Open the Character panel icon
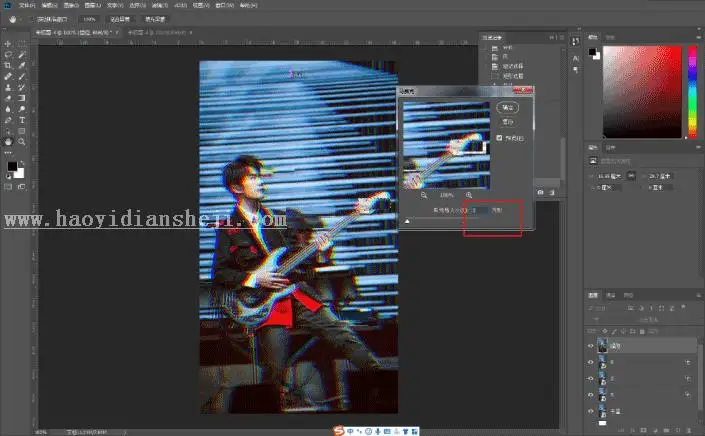Screen dimensions: 705x436 tap(576, 58)
